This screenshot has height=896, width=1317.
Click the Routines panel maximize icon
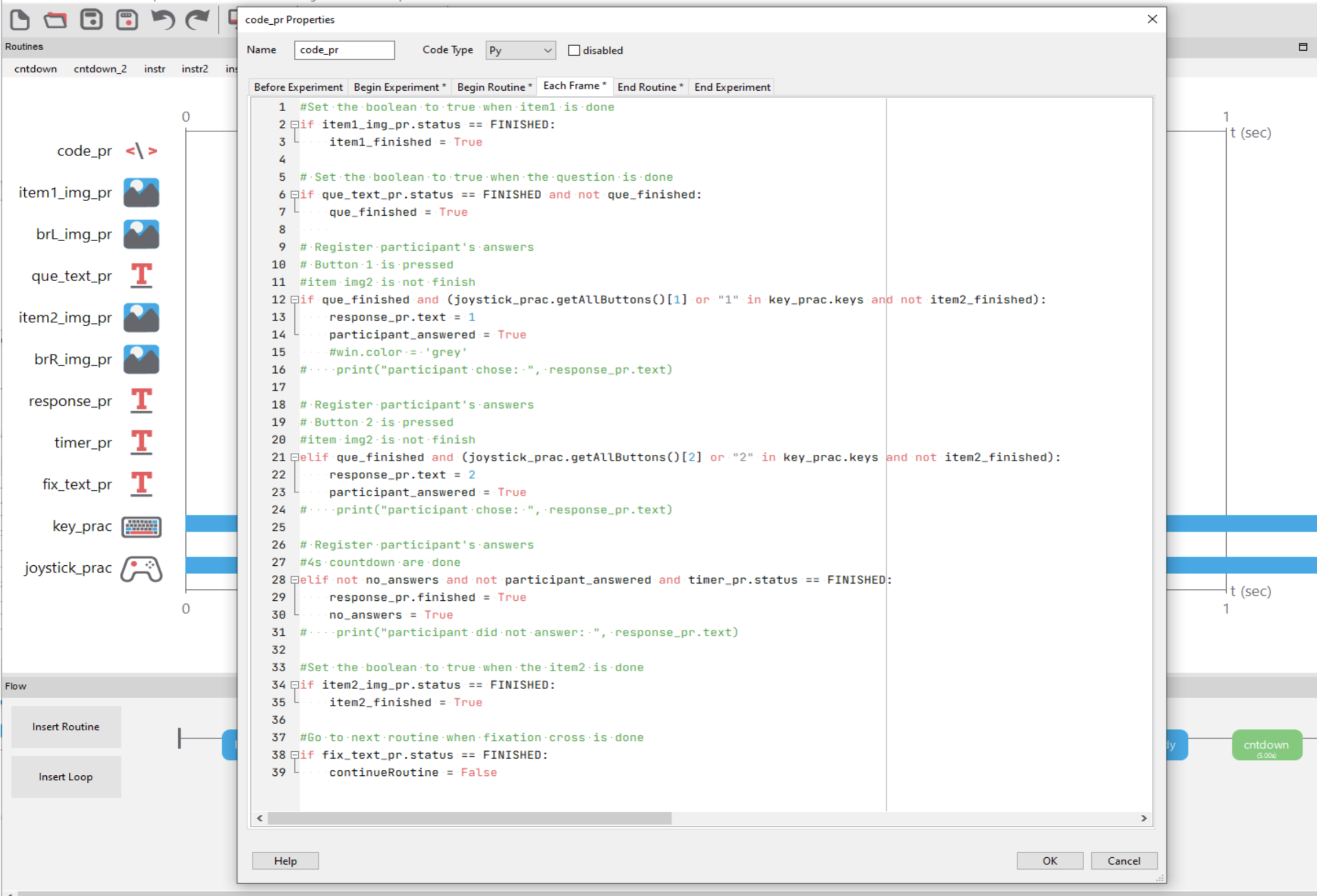tap(1303, 46)
